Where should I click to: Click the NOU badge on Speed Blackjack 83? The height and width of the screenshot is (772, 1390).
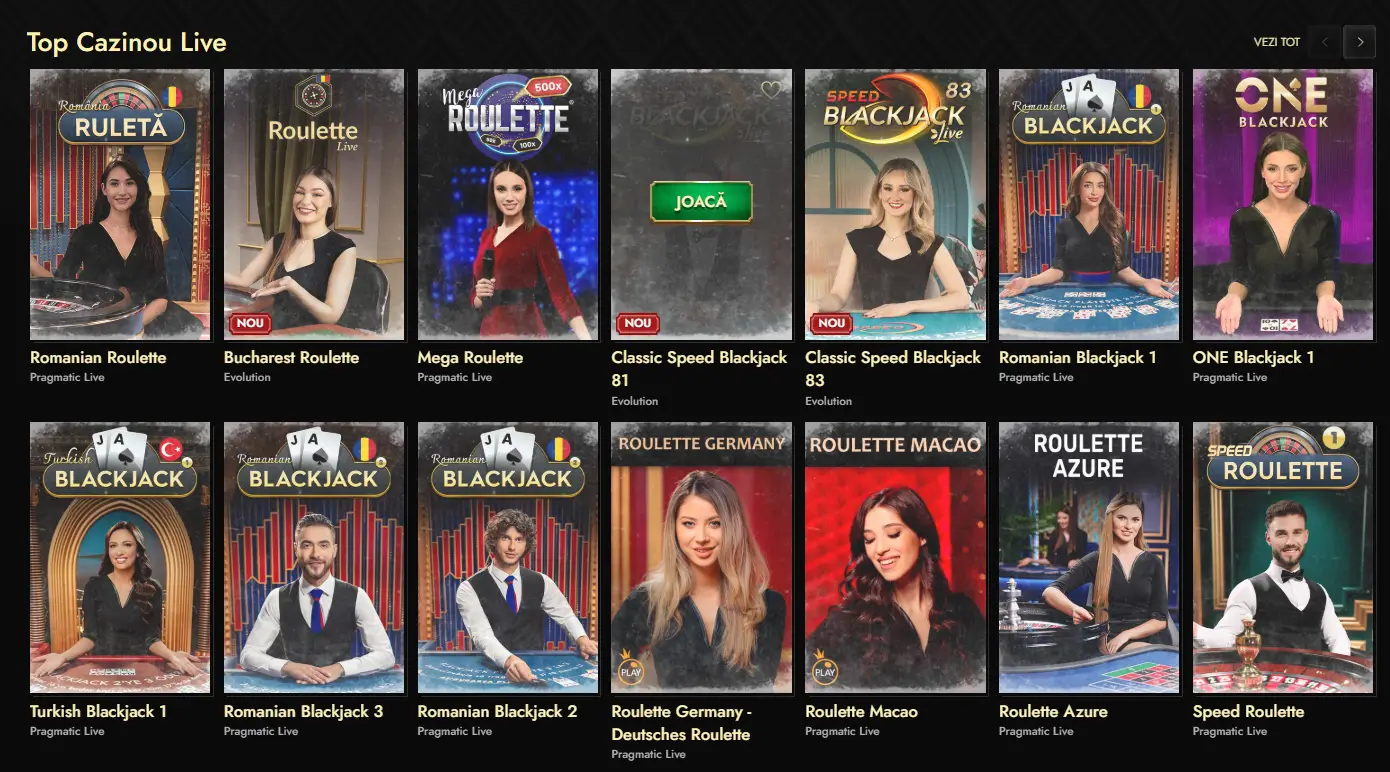click(830, 323)
